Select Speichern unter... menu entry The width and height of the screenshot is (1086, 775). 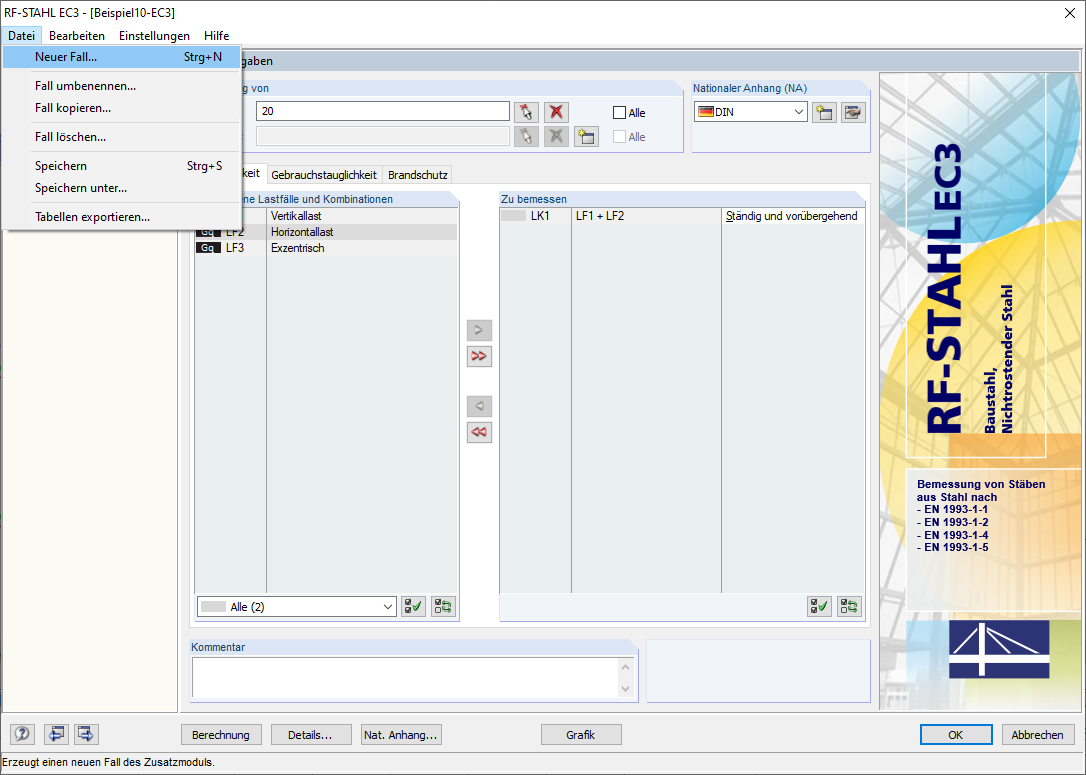[x=121, y=188]
